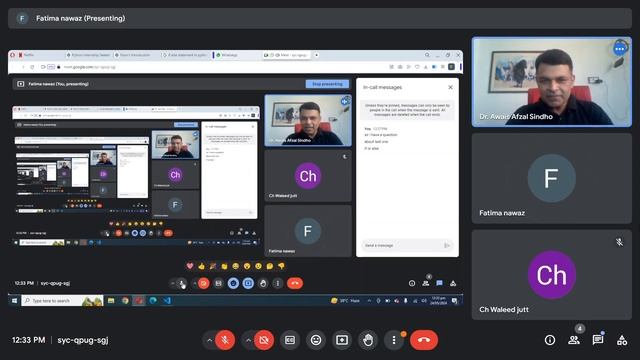This screenshot has width=640, height=360.
Task: Click Type here to search box on taskbar
Action: click(x=62, y=300)
